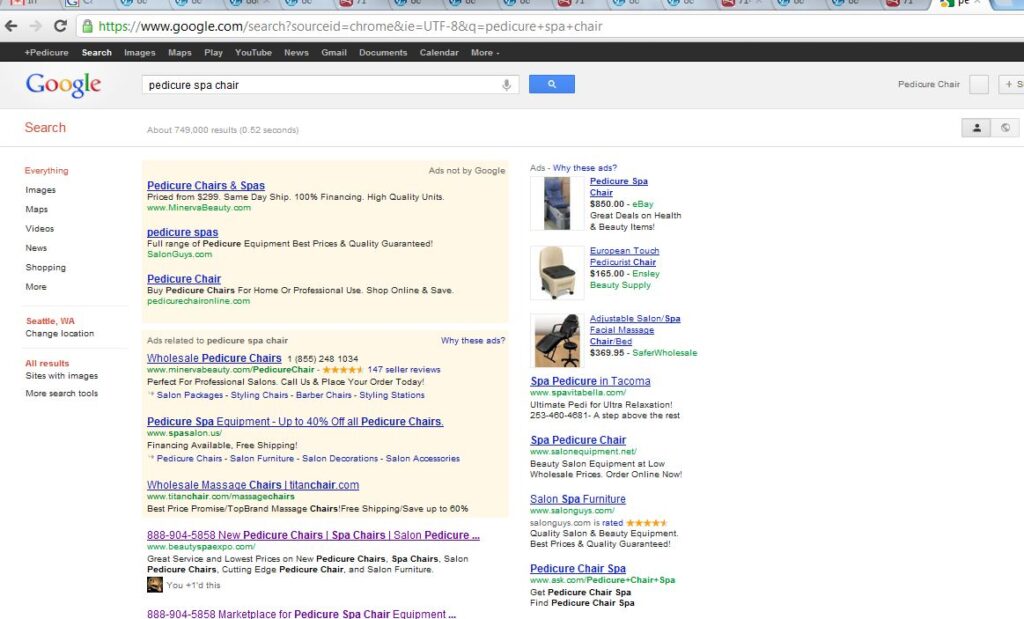
Task: Select the global results globe icon
Action: [x=1005, y=128]
